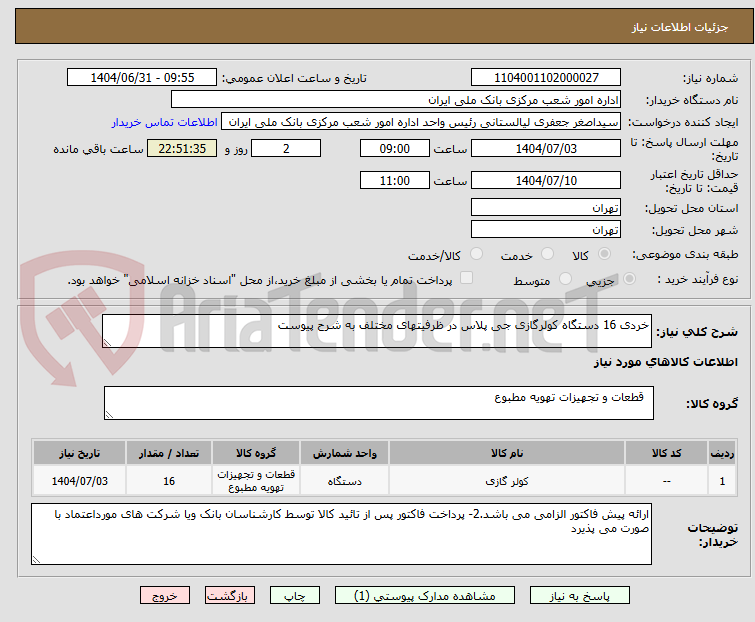Select the خدمت radio option
Viewport: 755px width, 622px height.
[547, 255]
